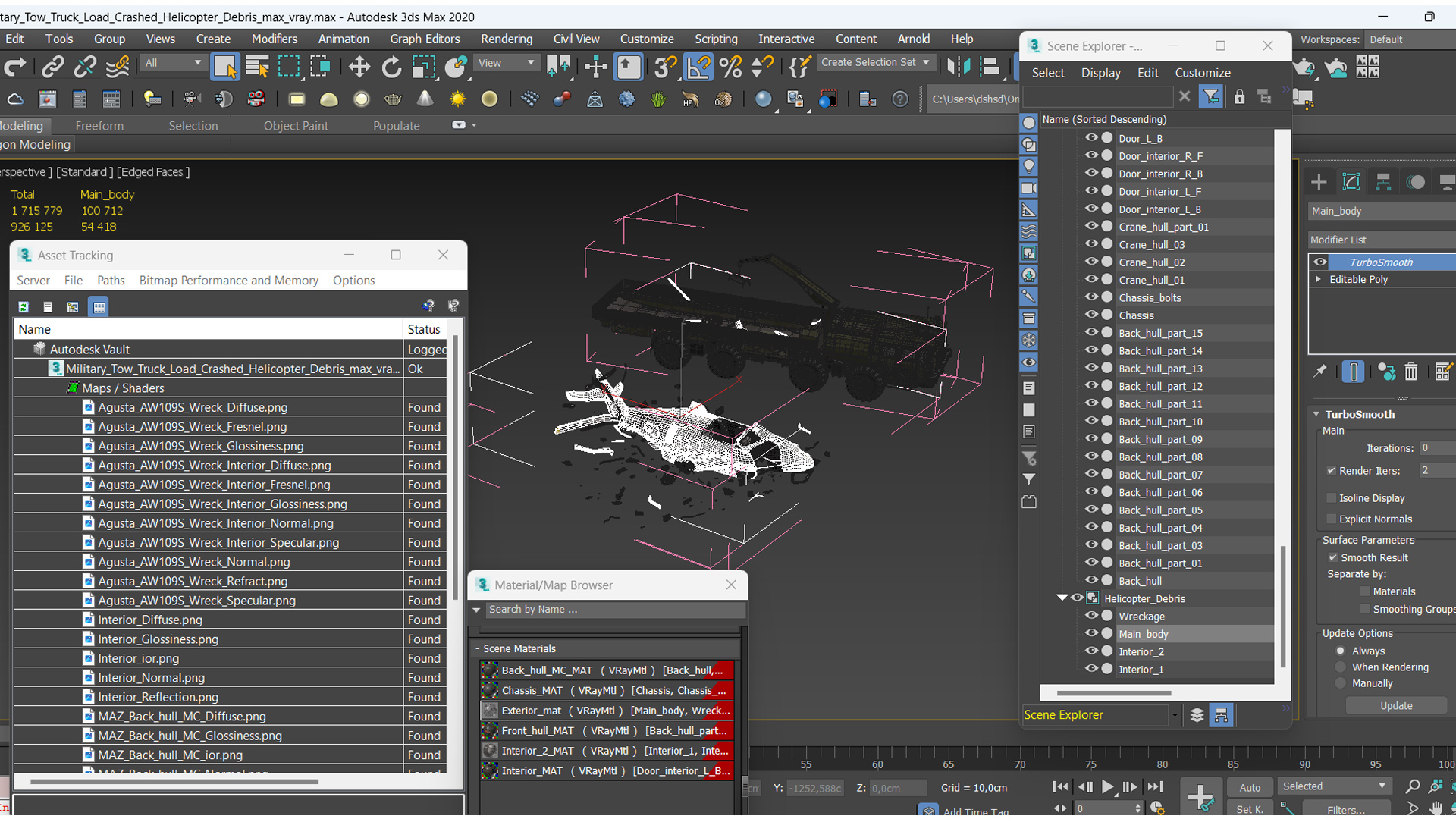This screenshot has height=819, width=1456.
Task: Toggle visibility of Crane_hull_03
Action: coord(1091,244)
